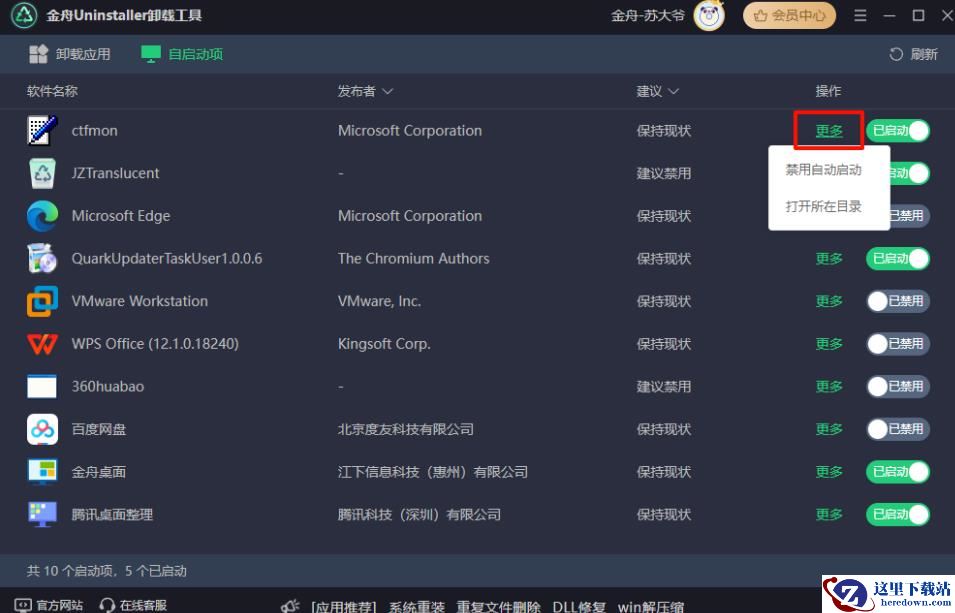Open the user avatar profile picture
955x613 pixels.
709,15
